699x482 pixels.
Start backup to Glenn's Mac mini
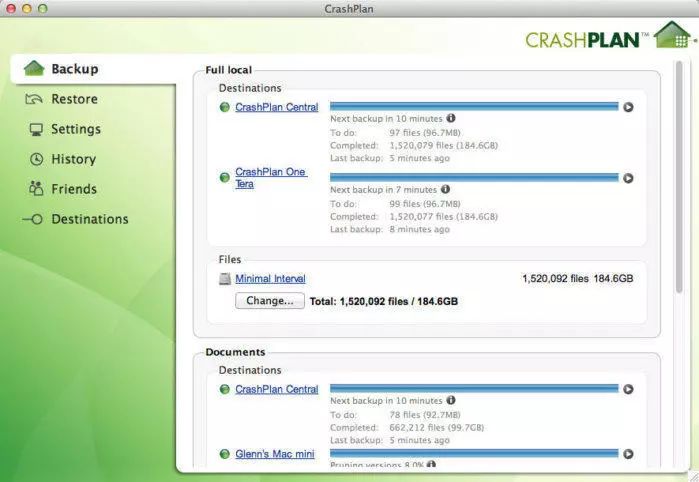click(628, 454)
